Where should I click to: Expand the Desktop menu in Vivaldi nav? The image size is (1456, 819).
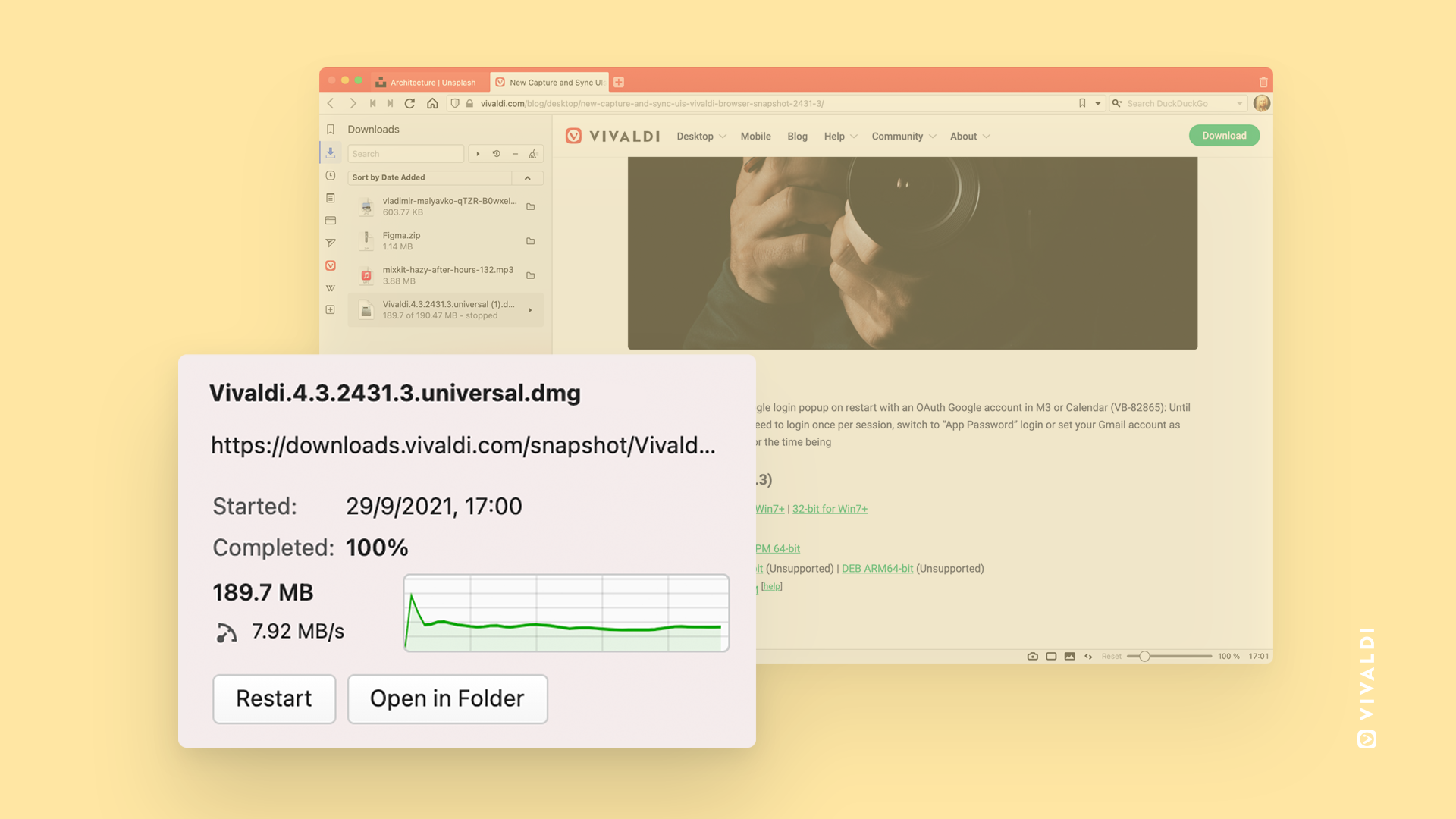(700, 136)
